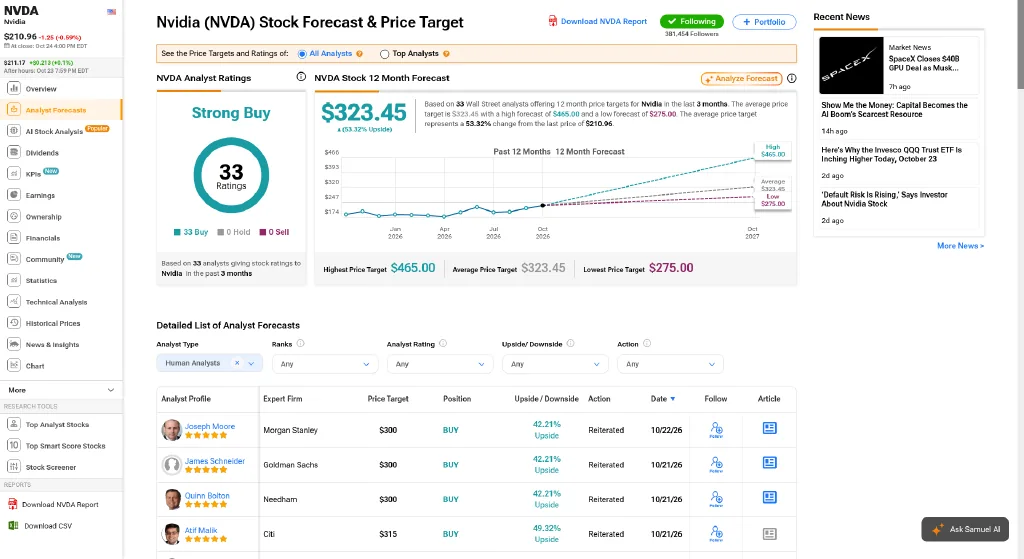Open SpaceX news thumbnail image

coord(851,65)
